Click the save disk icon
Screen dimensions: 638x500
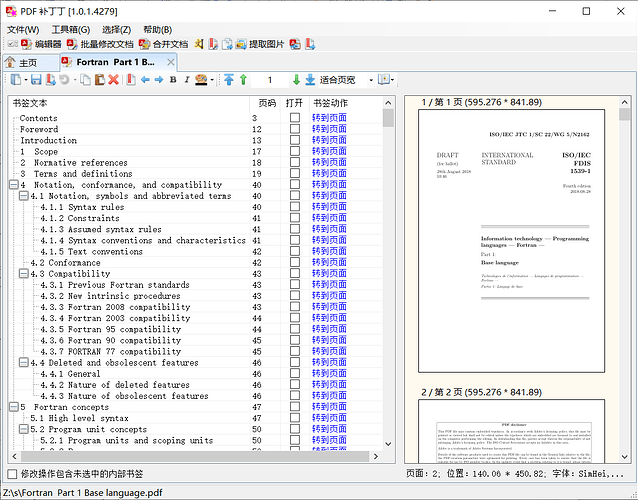[x=36, y=80]
